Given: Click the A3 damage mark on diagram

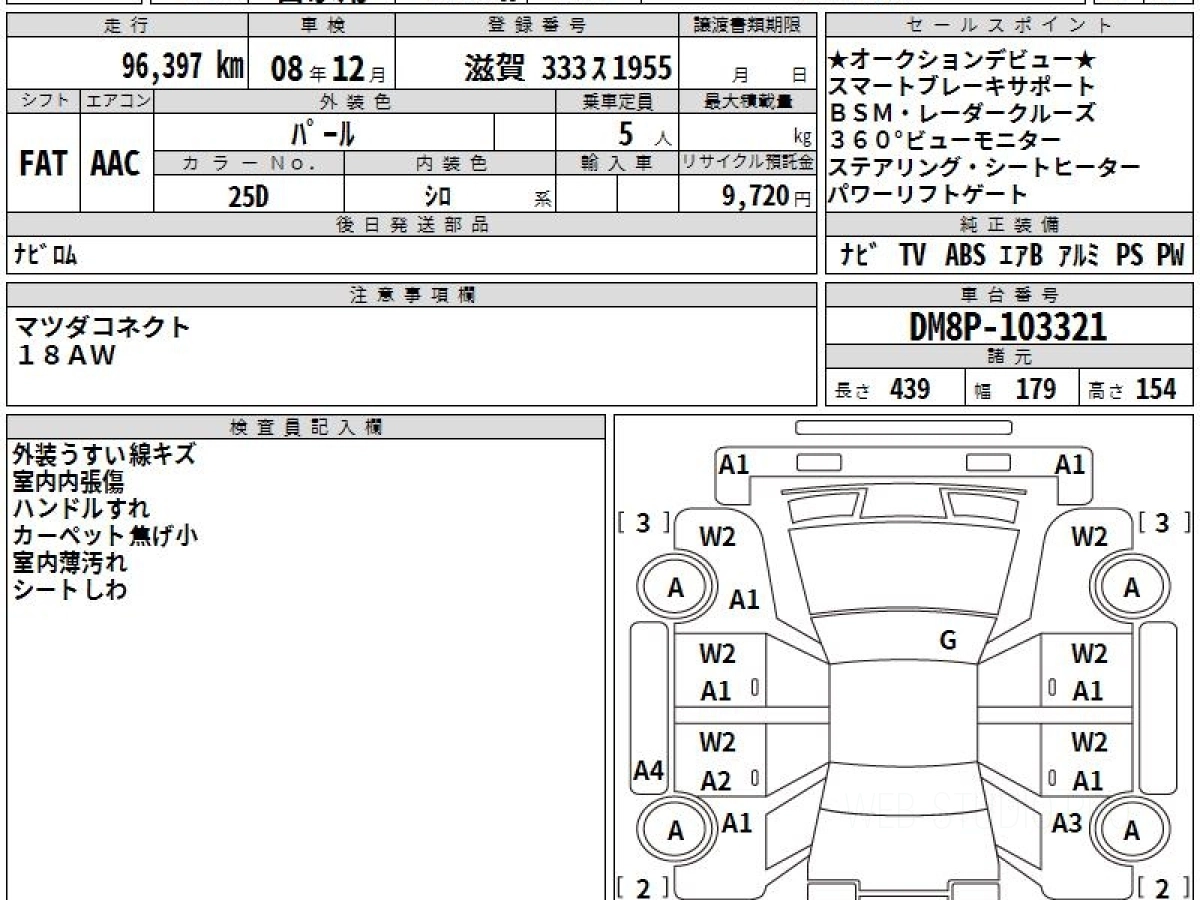Looking at the screenshot, I should point(1066,823).
